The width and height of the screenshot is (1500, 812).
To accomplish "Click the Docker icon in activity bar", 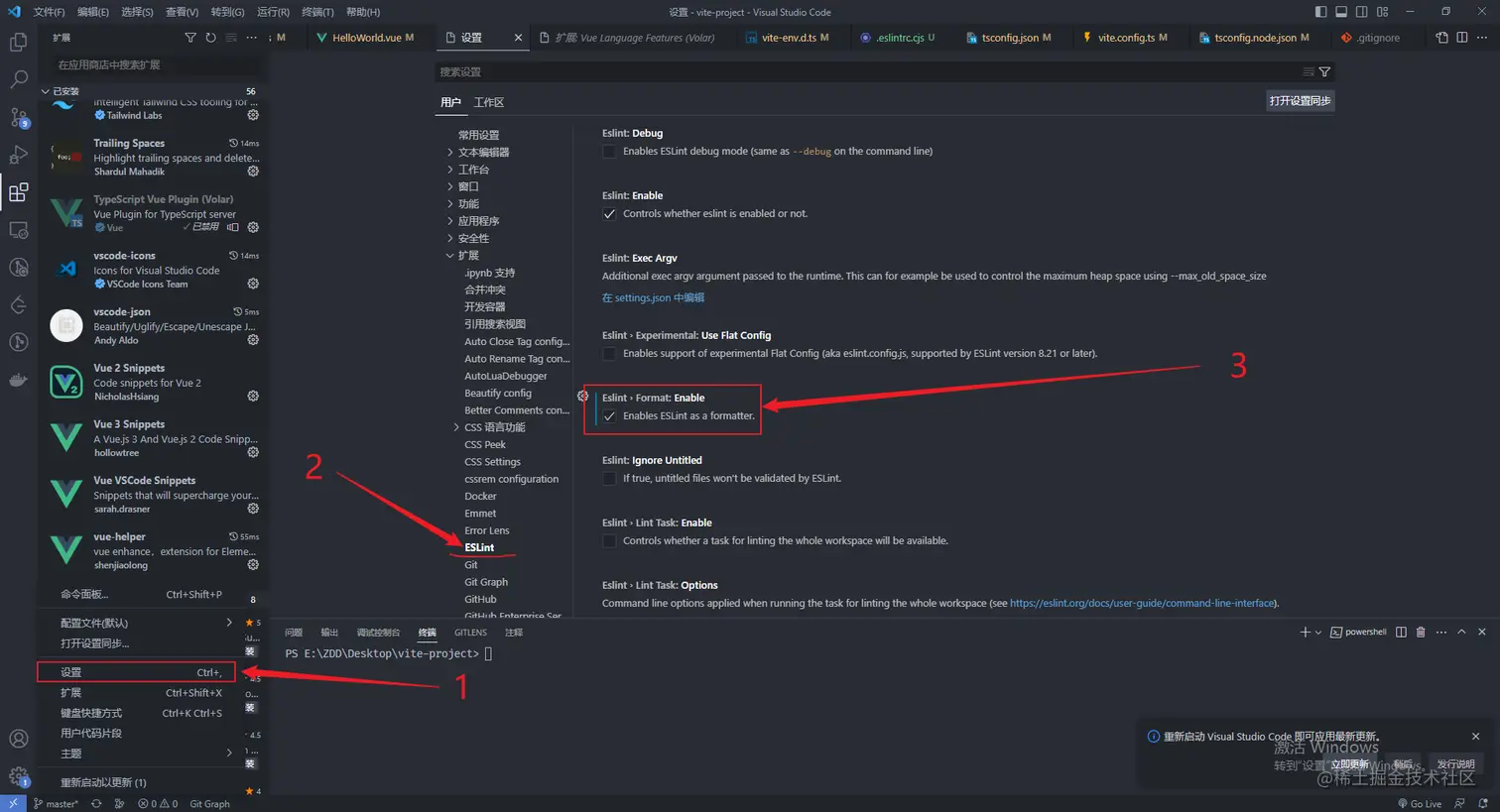I will [18, 380].
